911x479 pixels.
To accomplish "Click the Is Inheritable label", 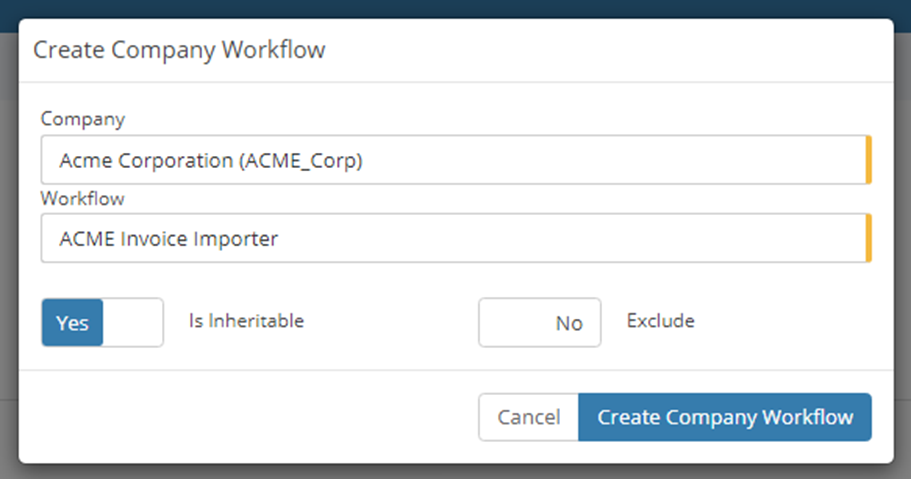I will click(246, 321).
